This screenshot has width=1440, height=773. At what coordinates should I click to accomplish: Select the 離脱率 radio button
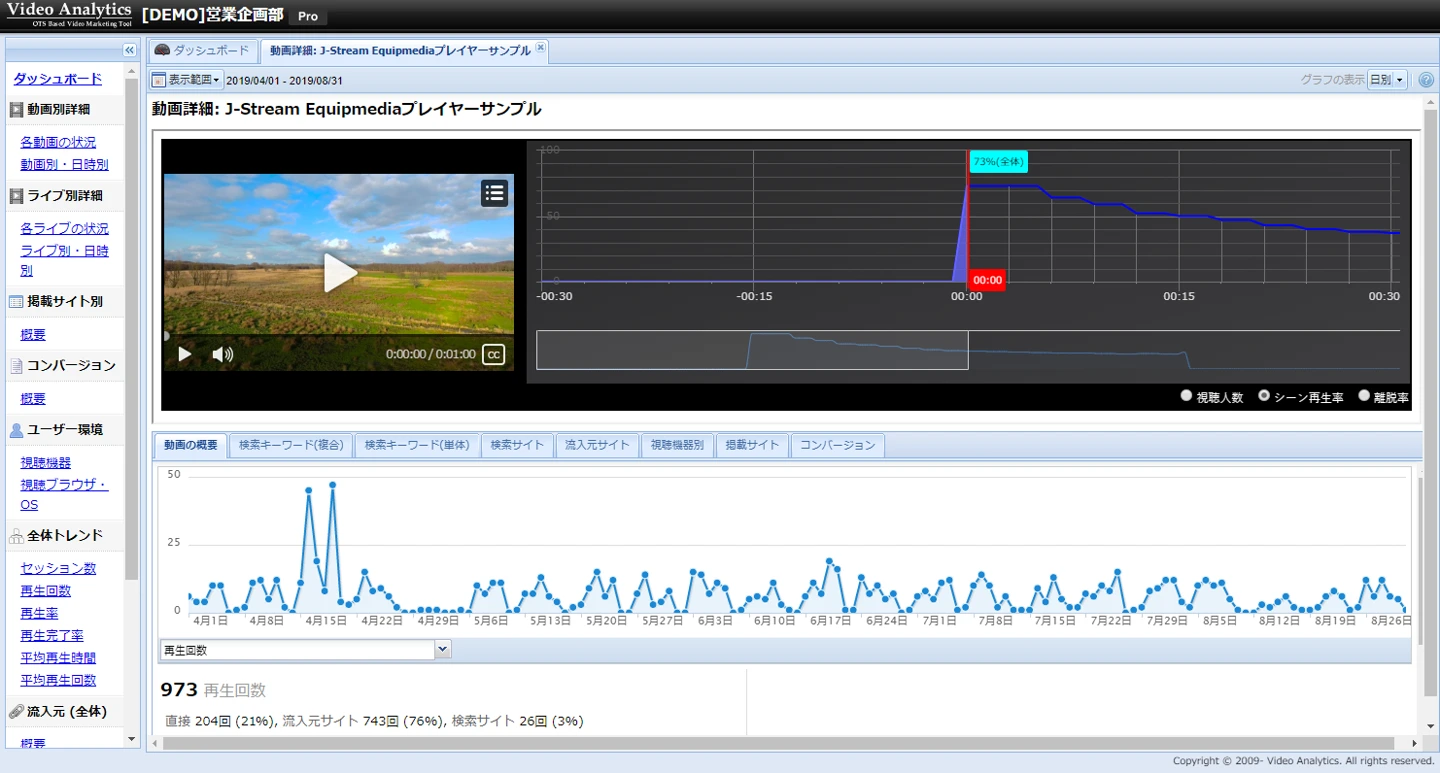point(1364,396)
